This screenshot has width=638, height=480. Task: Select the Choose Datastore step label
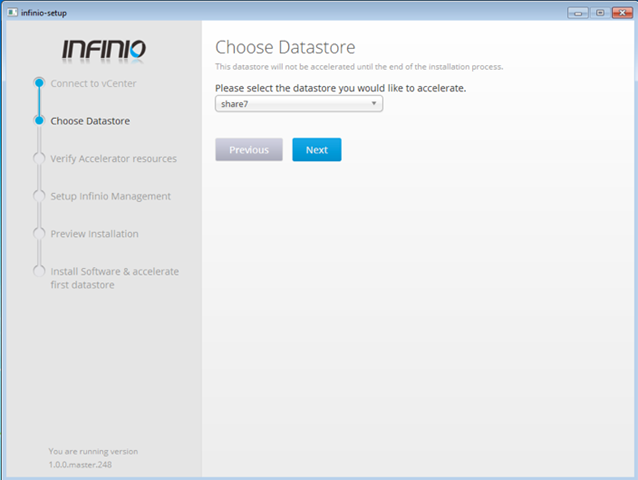point(90,121)
